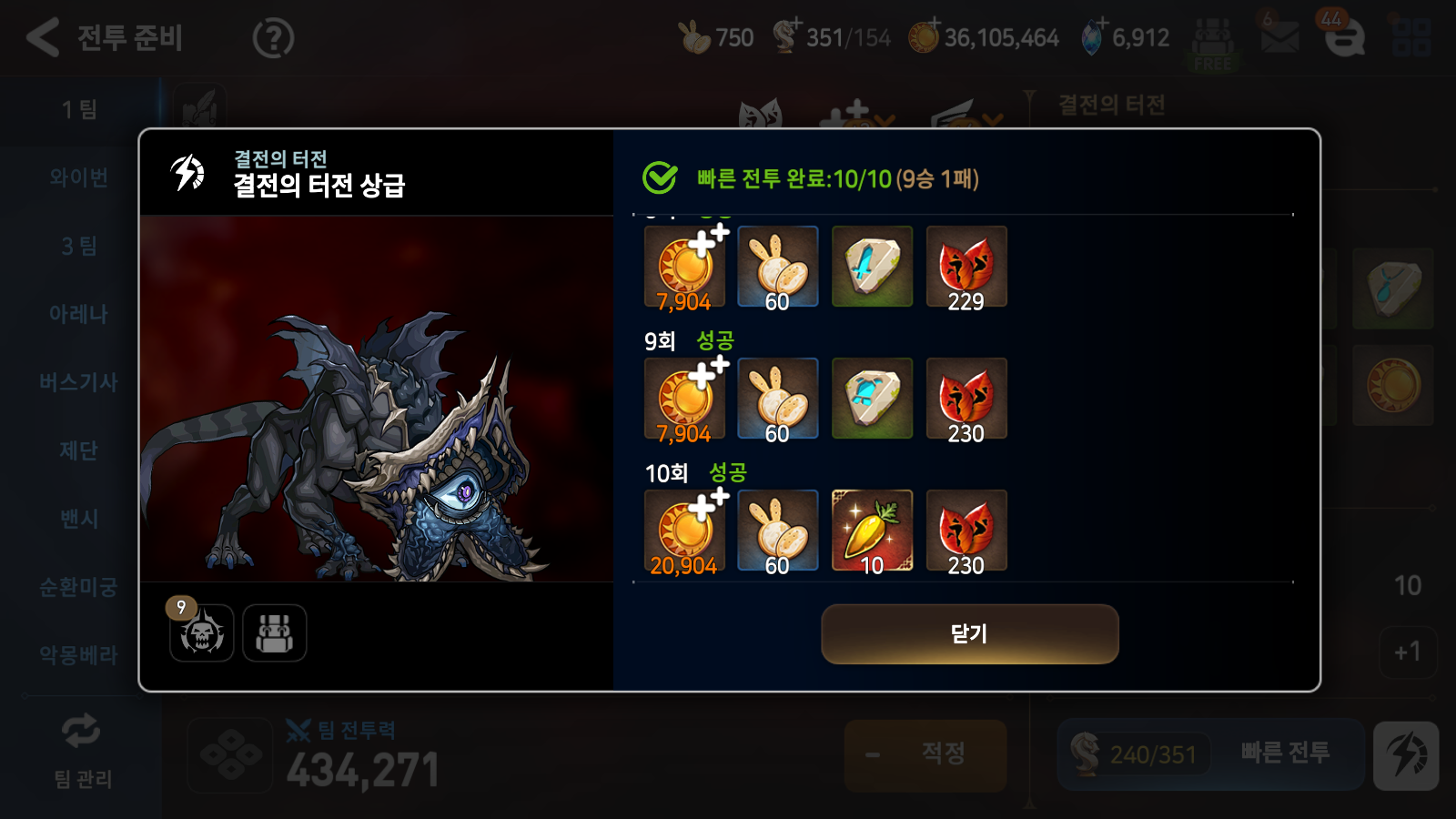This screenshot has height=819, width=1456.
Task: Open the grid menu icon at top right
Action: pos(1411,37)
